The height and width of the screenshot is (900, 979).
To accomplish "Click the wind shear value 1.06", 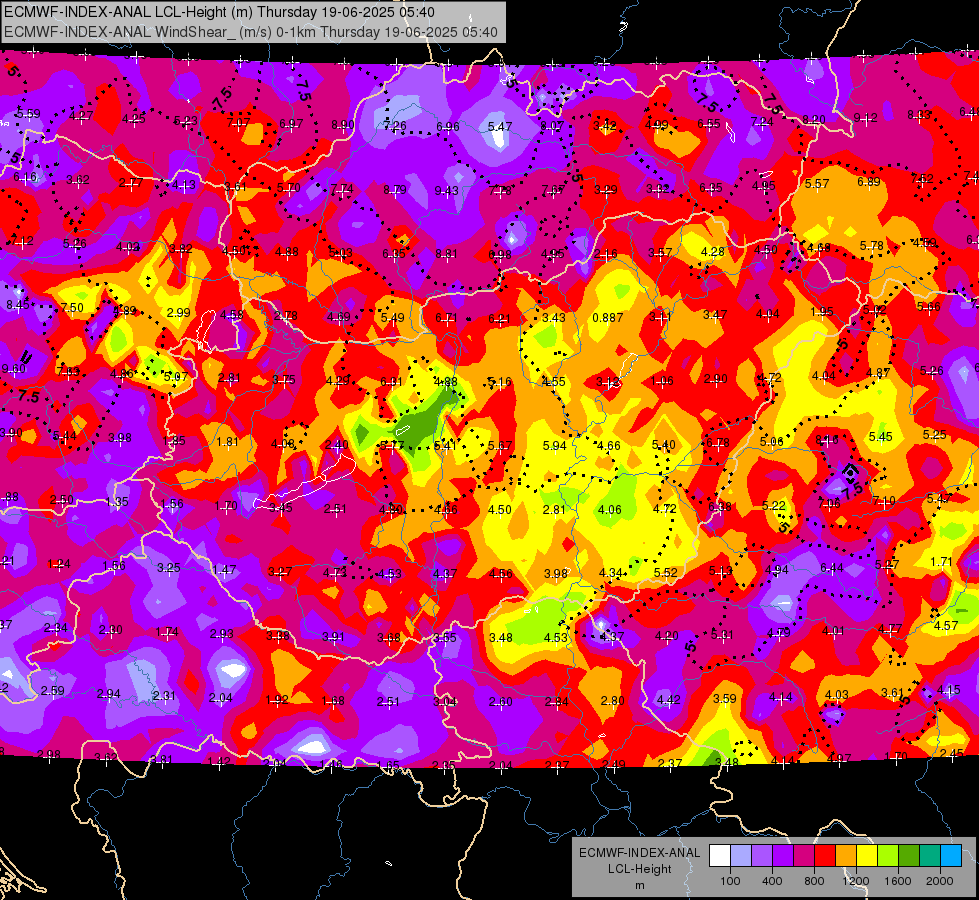I will tap(662, 380).
